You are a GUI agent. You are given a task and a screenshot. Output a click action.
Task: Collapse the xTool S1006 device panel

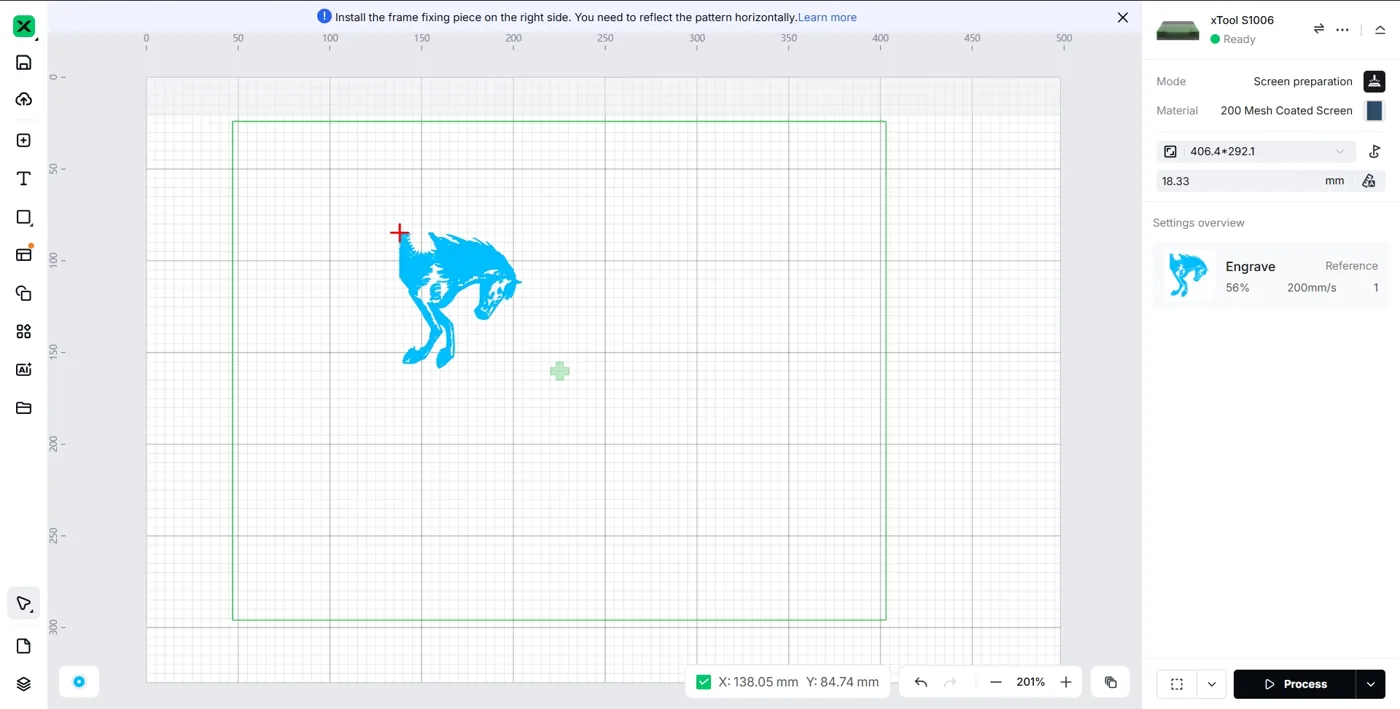point(1380,30)
